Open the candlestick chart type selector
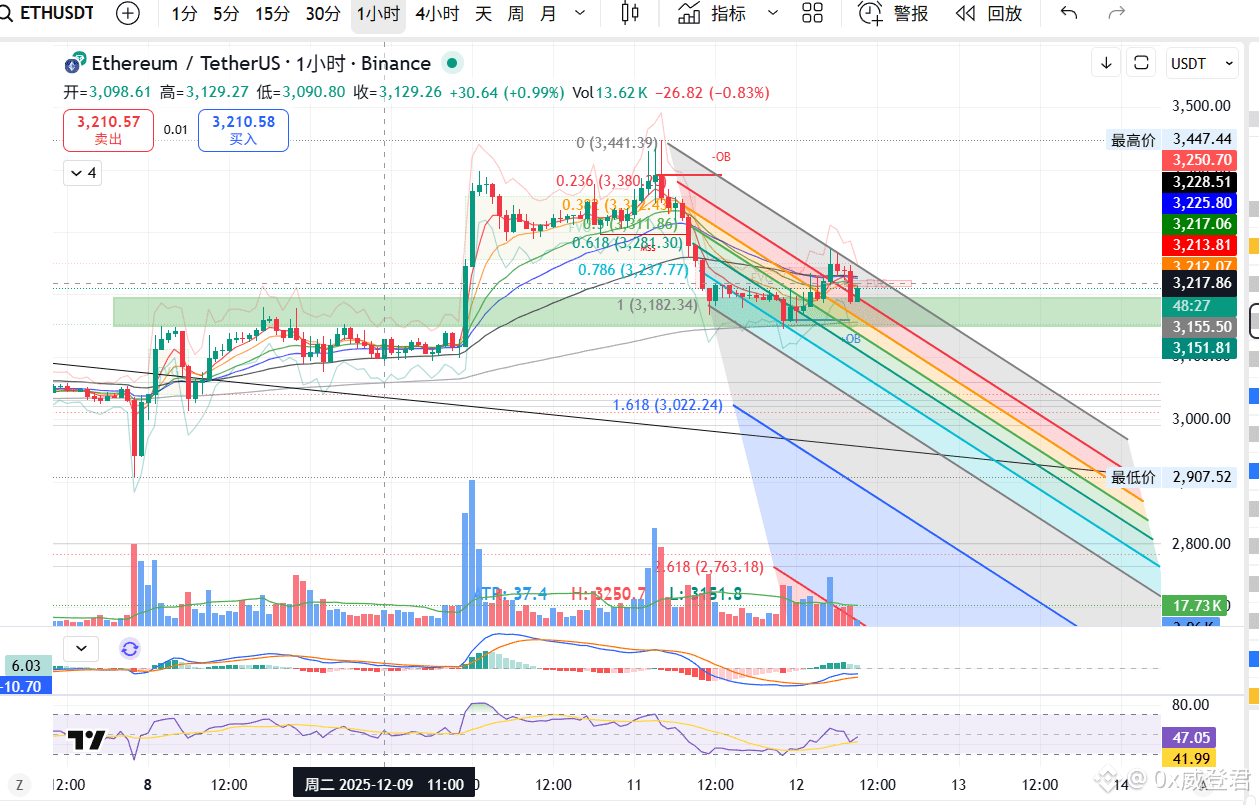The width and height of the screenshot is (1259, 805). 630,13
